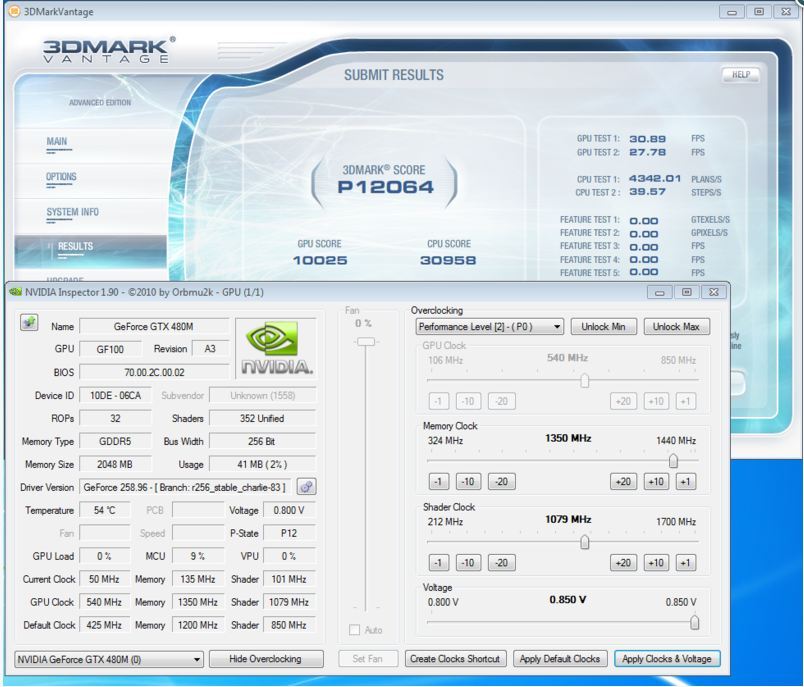The image size is (804, 687).
Task: Click the Driver Version GeForce 258.96 field
Action: [185, 487]
